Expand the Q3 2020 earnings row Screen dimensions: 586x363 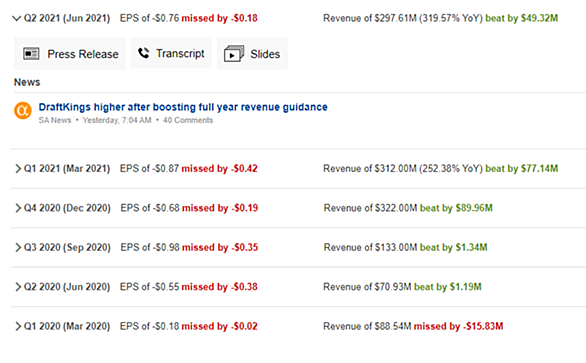(x=18, y=247)
